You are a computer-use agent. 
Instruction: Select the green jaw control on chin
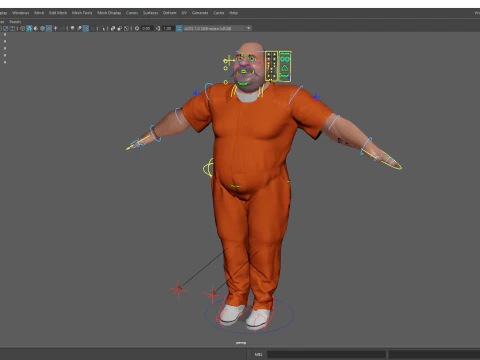tap(243, 83)
